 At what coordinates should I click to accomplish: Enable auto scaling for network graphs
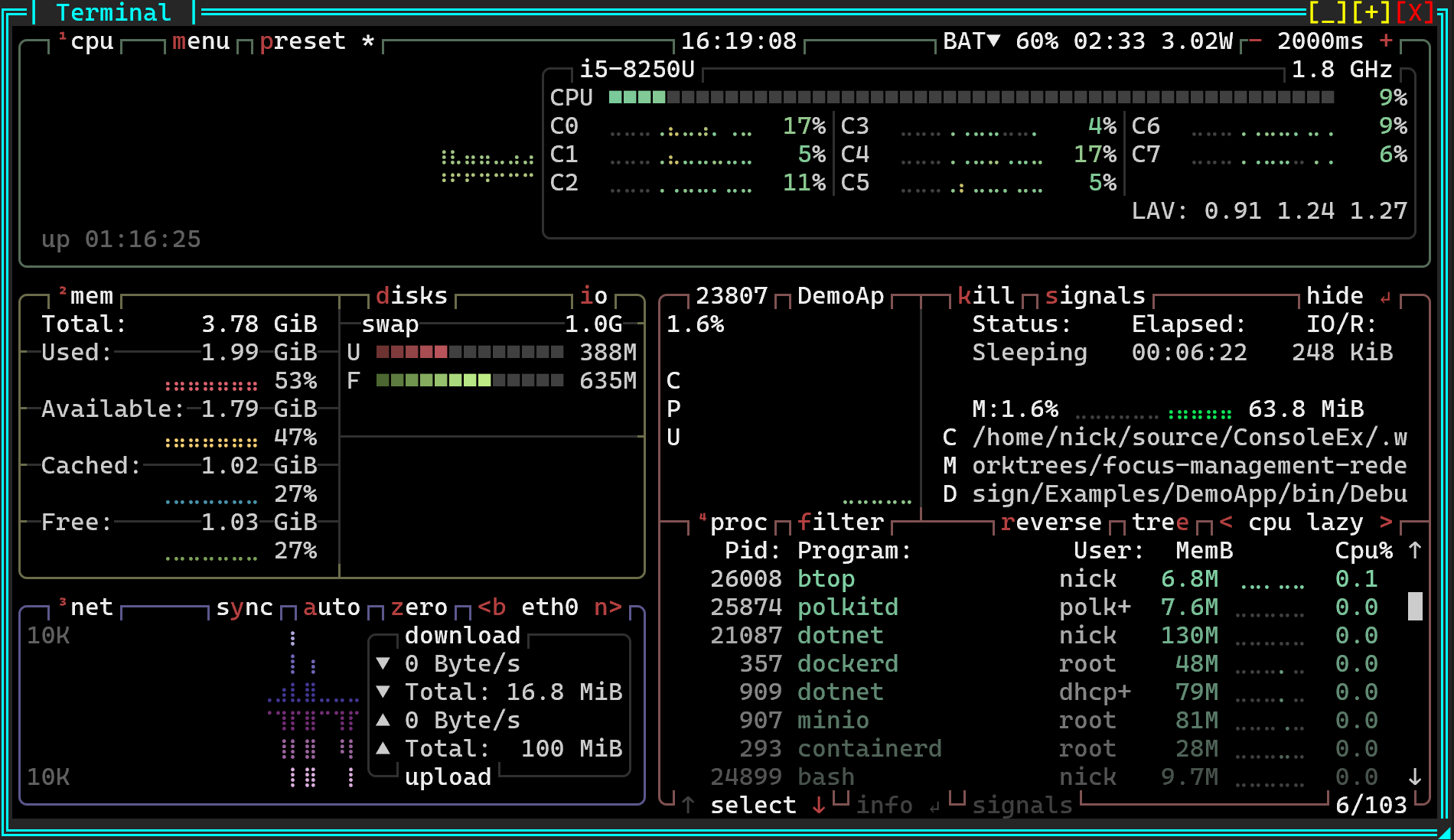[331, 607]
